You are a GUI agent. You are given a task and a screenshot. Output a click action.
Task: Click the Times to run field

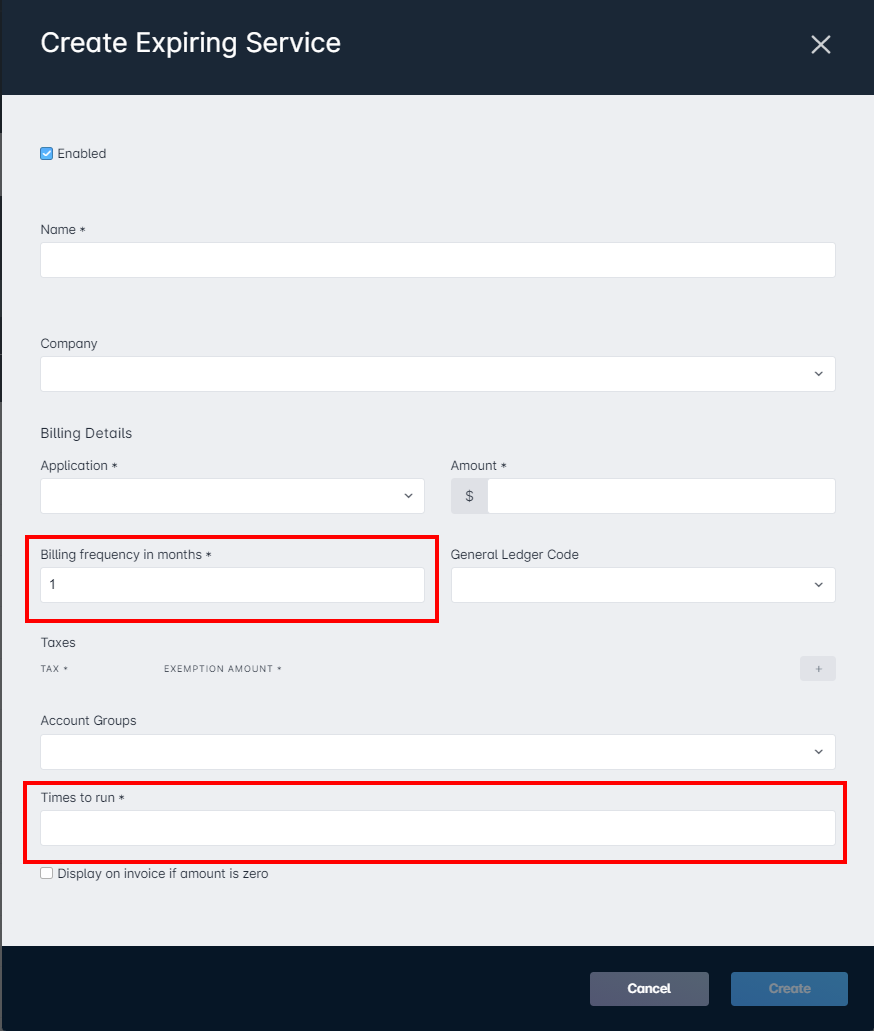coord(438,828)
